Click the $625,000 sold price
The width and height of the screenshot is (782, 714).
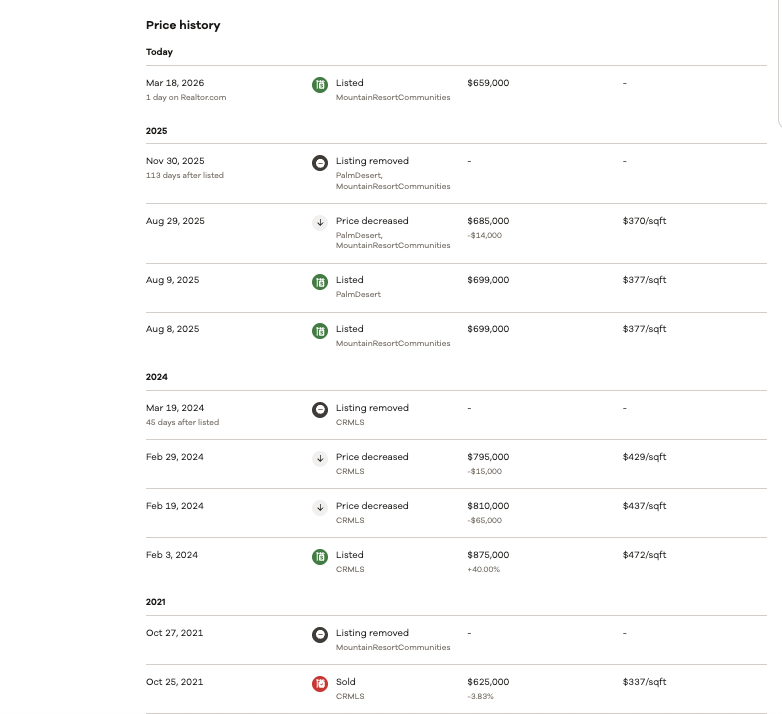click(488, 682)
